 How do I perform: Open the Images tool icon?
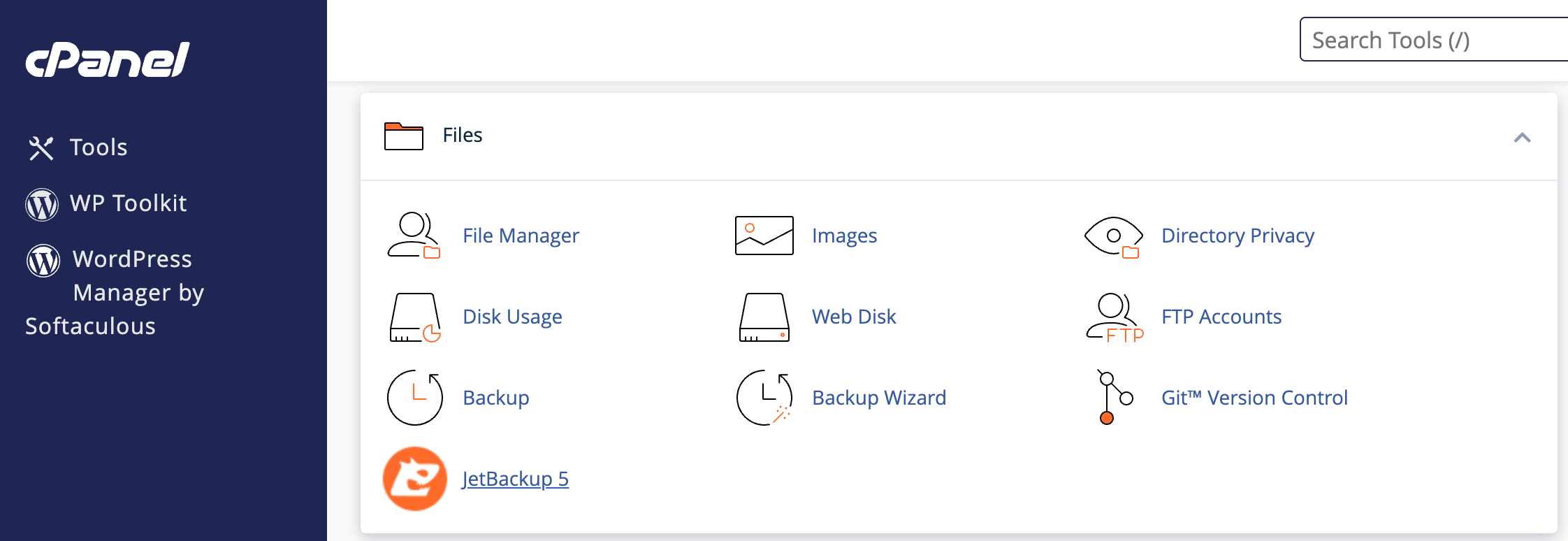coord(764,236)
